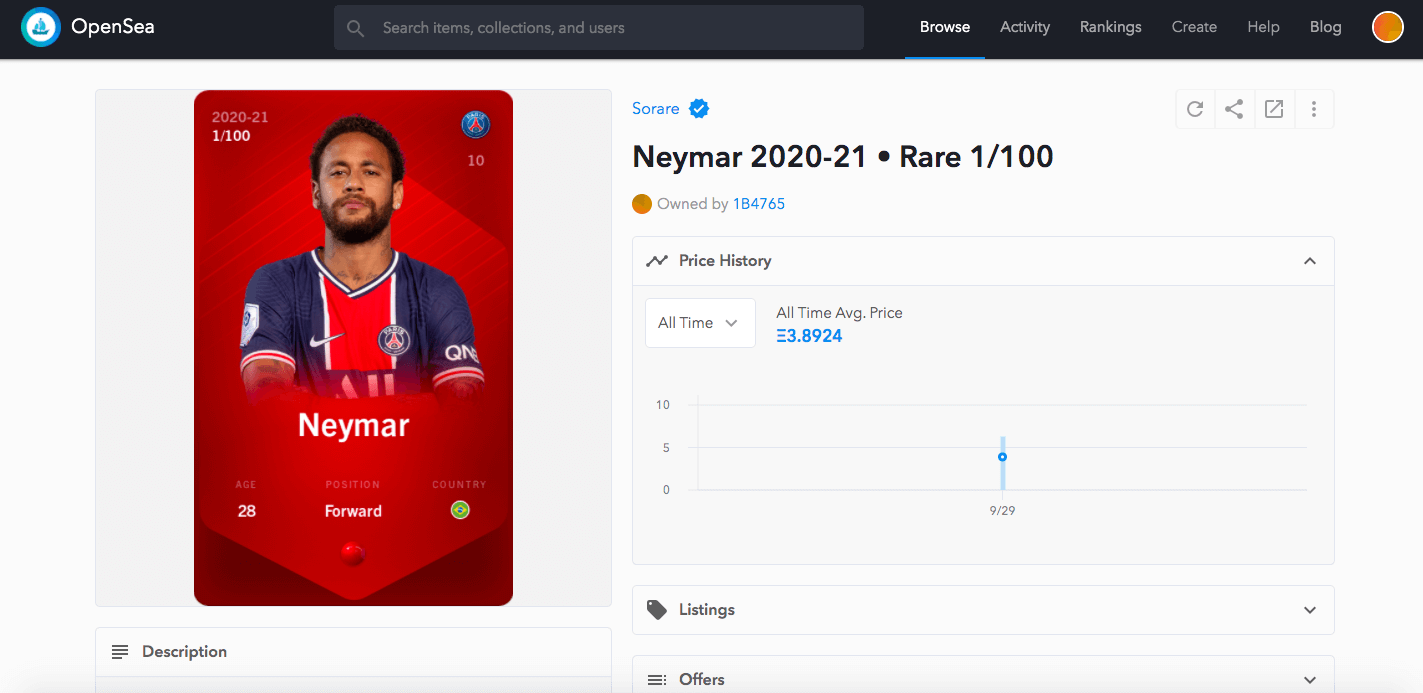1423x693 pixels.
Task: Open the external link icon
Action: [1274, 109]
